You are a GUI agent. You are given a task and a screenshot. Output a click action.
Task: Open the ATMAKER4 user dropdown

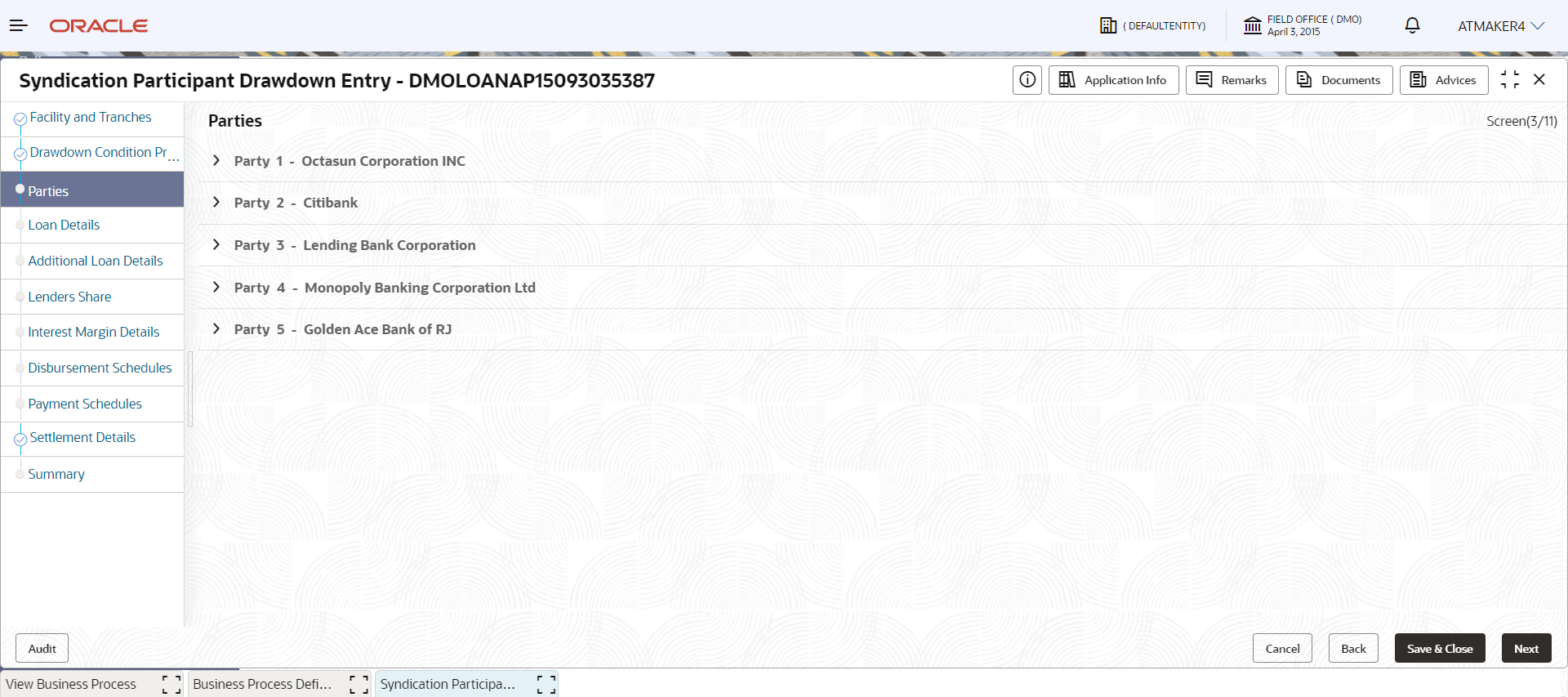coord(1501,26)
